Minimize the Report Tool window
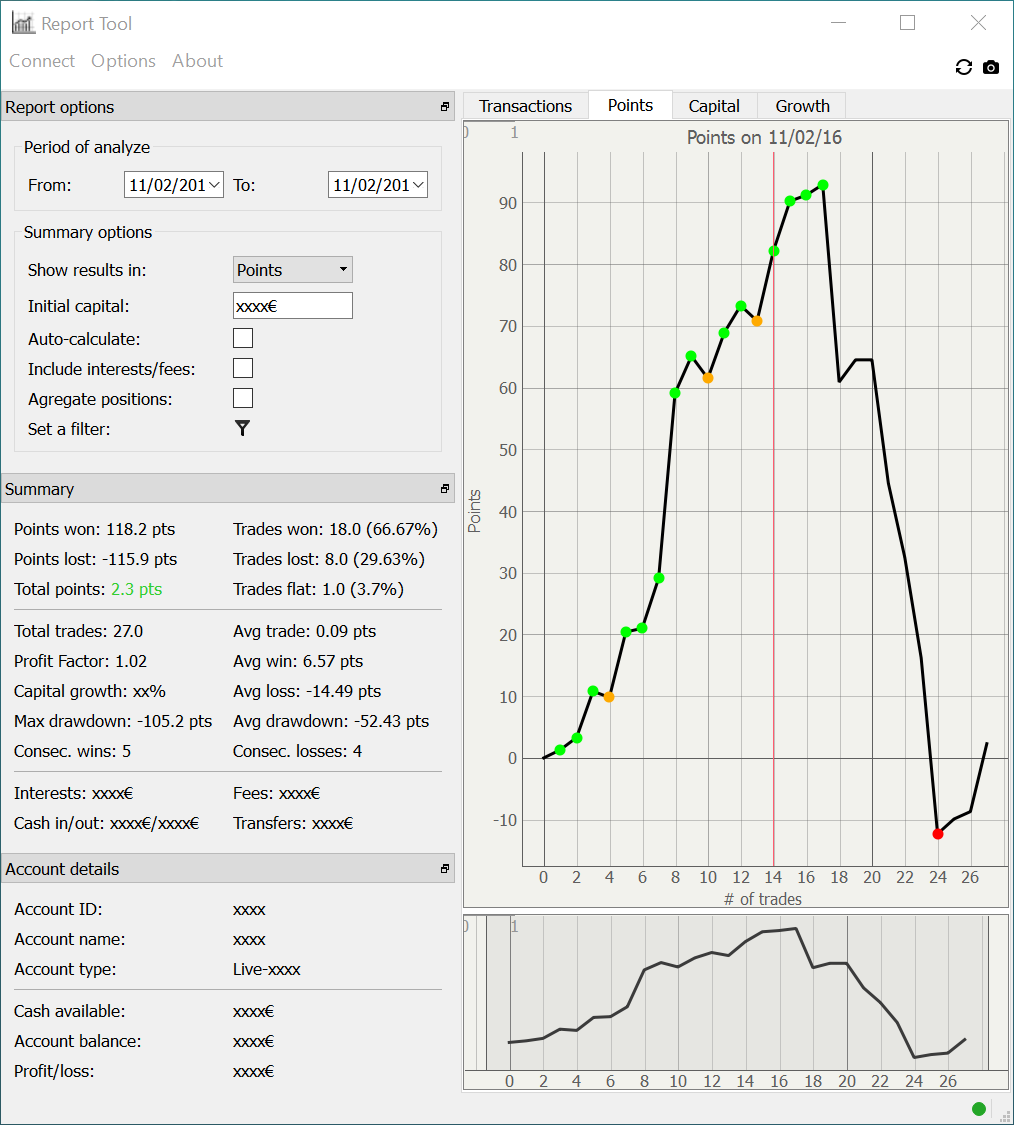1014x1125 pixels. (838, 23)
